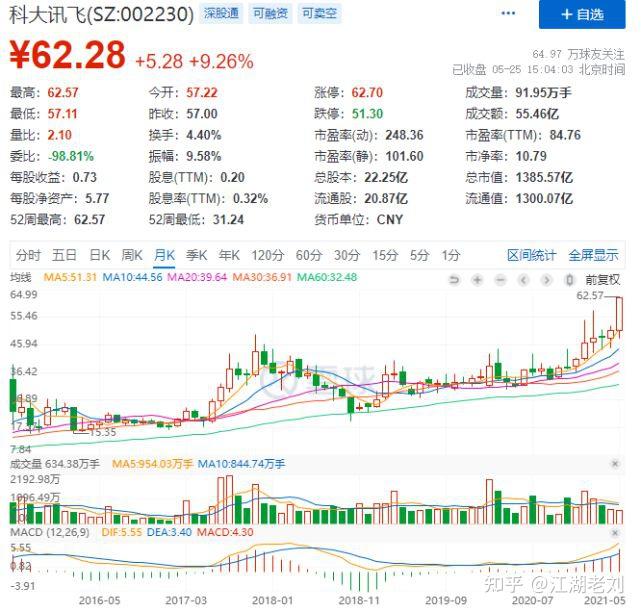Click the reset chart arrow icon

(x=454, y=280)
